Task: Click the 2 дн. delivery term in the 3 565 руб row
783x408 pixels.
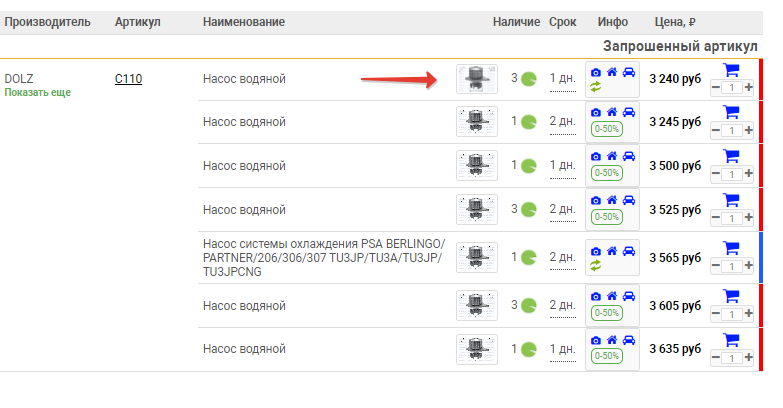Action: click(562, 257)
